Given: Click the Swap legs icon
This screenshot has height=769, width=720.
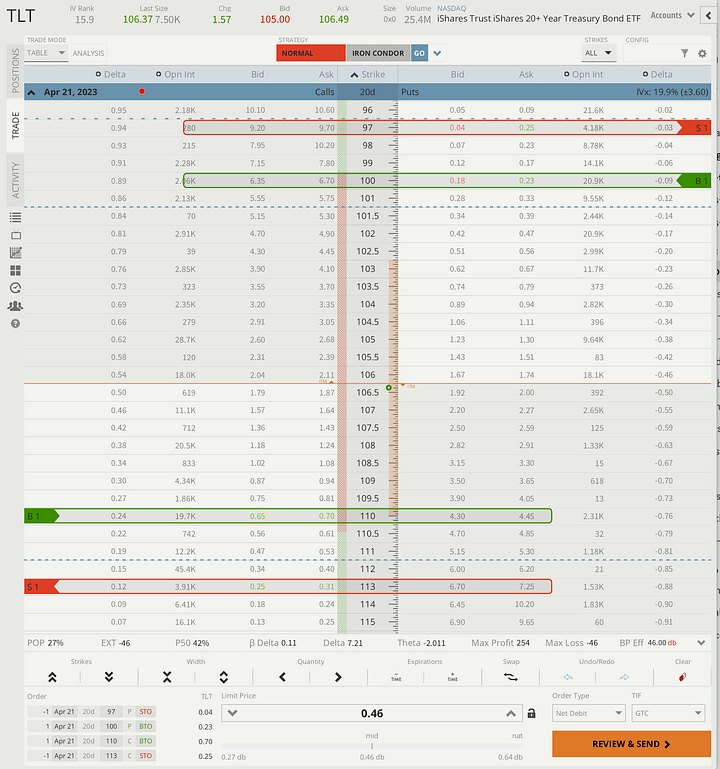Looking at the screenshot, I should (511, 677).
